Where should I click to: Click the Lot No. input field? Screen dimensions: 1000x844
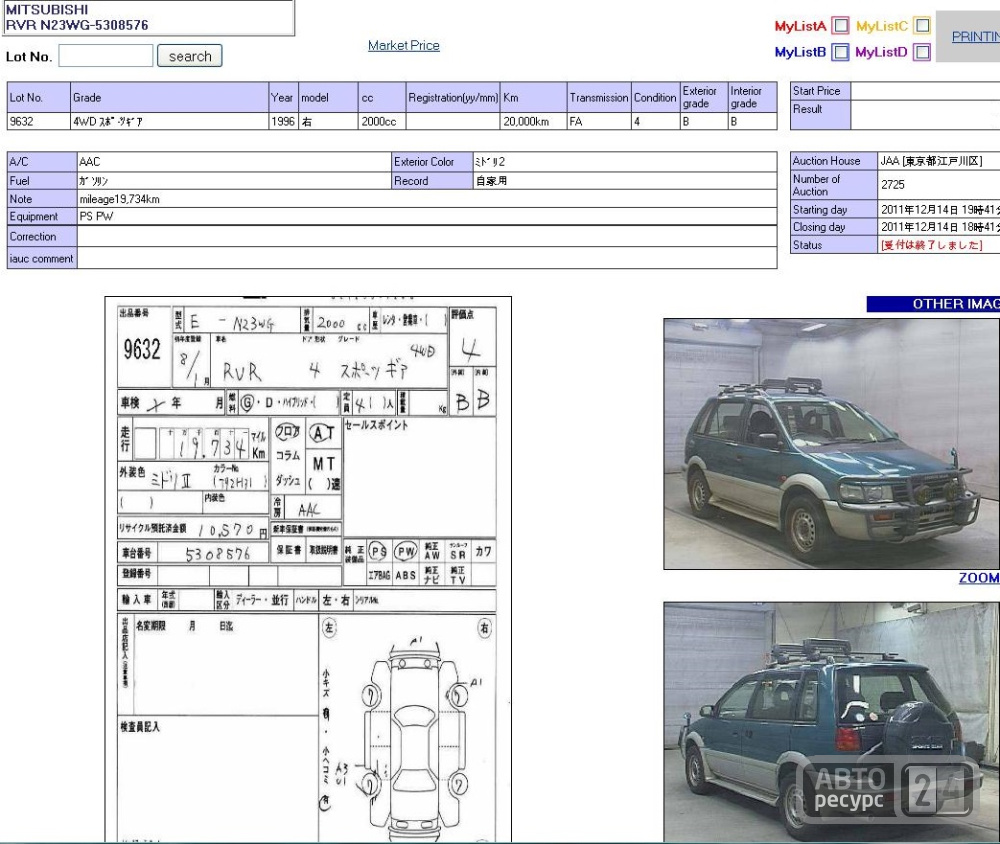coord(106,56)
